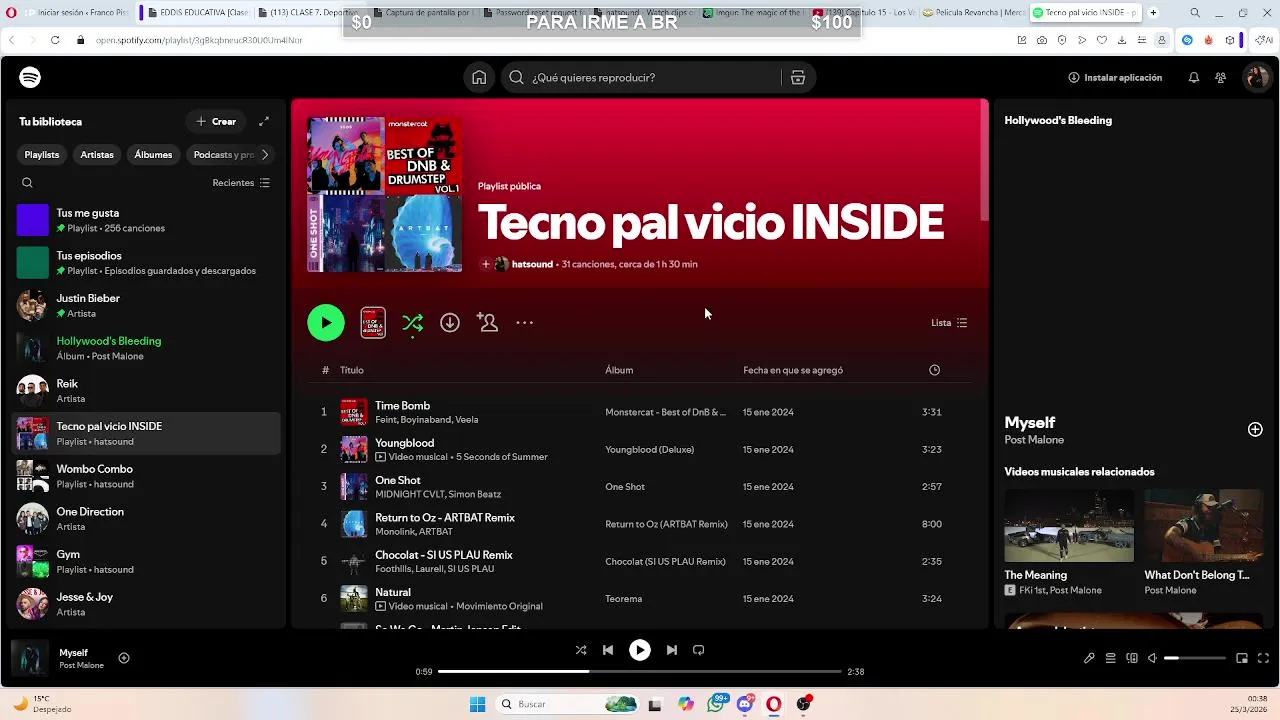Click the hatsound owner link

pyautogui.click(x=532, y=264)
